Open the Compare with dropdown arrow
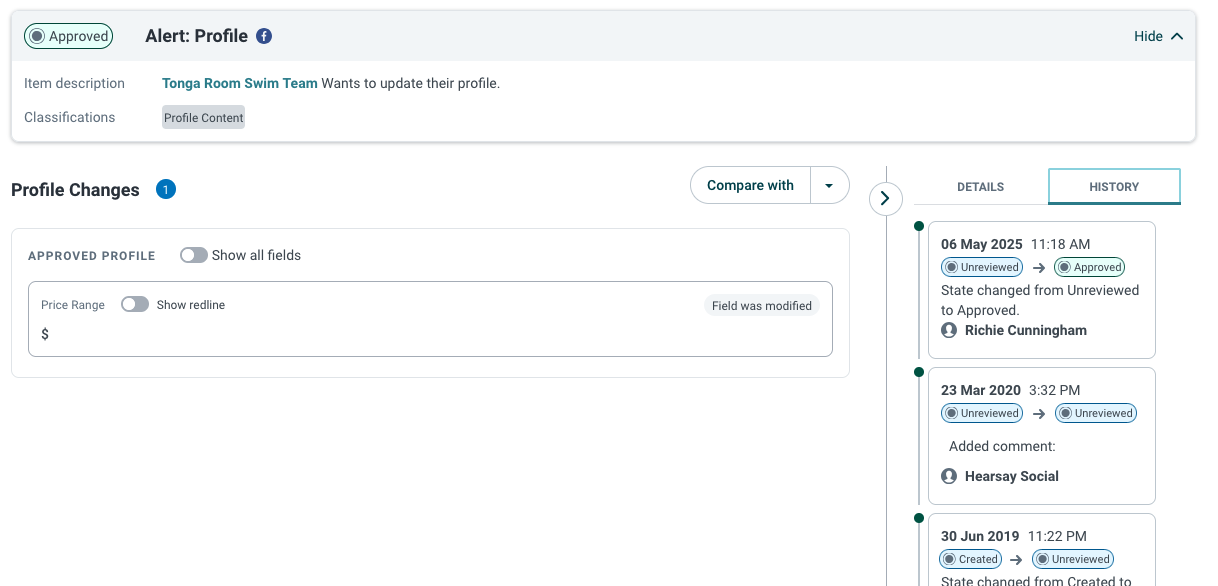 [829, 185]
